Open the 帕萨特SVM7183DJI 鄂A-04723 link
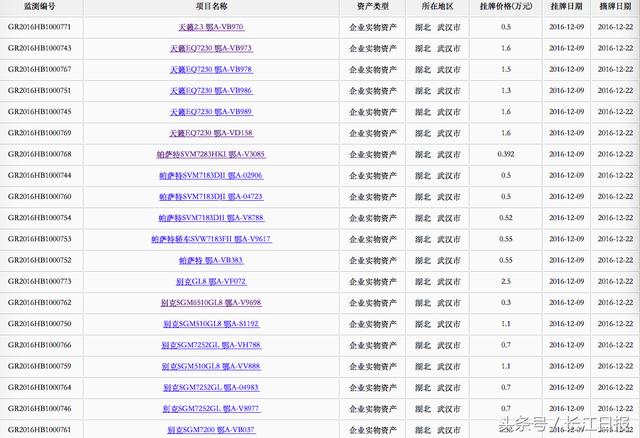Screen dimensions: 640x438 pos(211,197)
